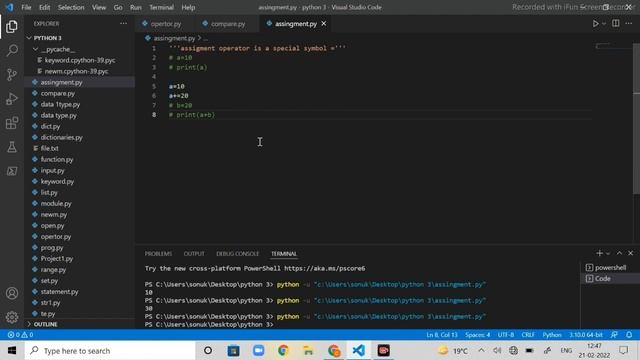Click the editor vertical scrollbar
Image resolution: width=640 pixels, height=360 pixels.
[636, 118]
